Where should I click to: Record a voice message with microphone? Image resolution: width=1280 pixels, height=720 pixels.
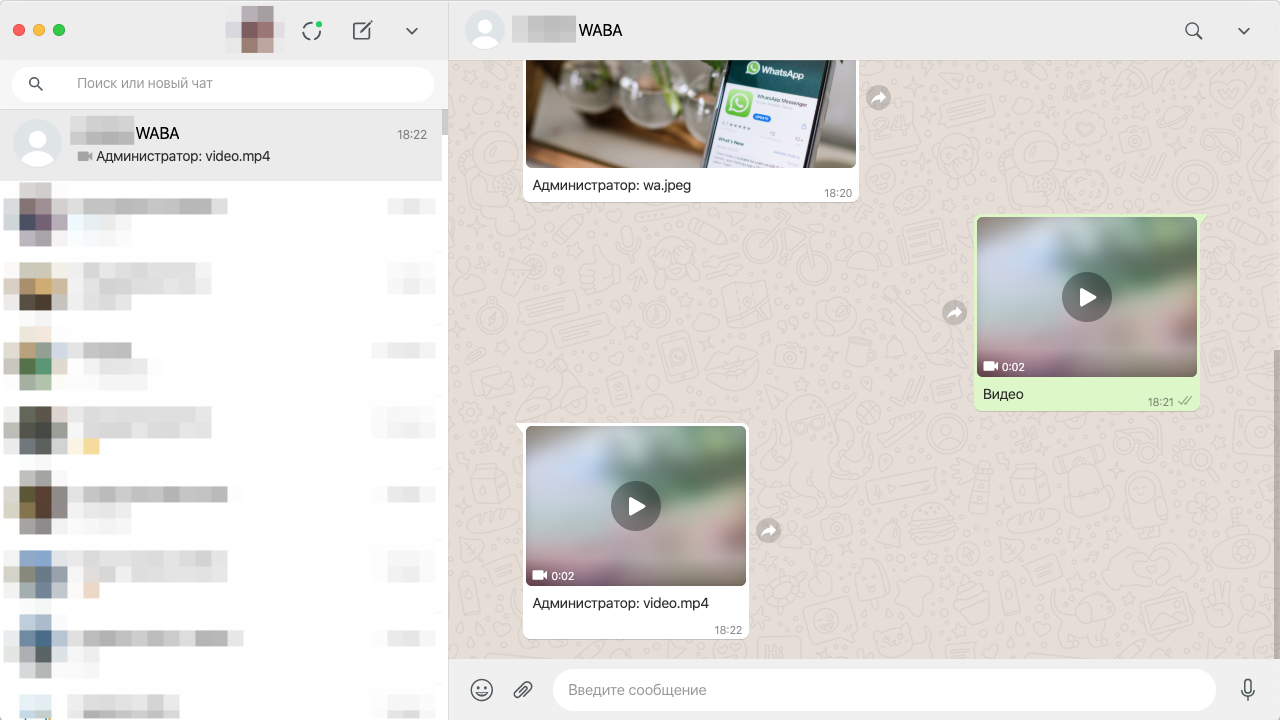tap(1248, 690)
